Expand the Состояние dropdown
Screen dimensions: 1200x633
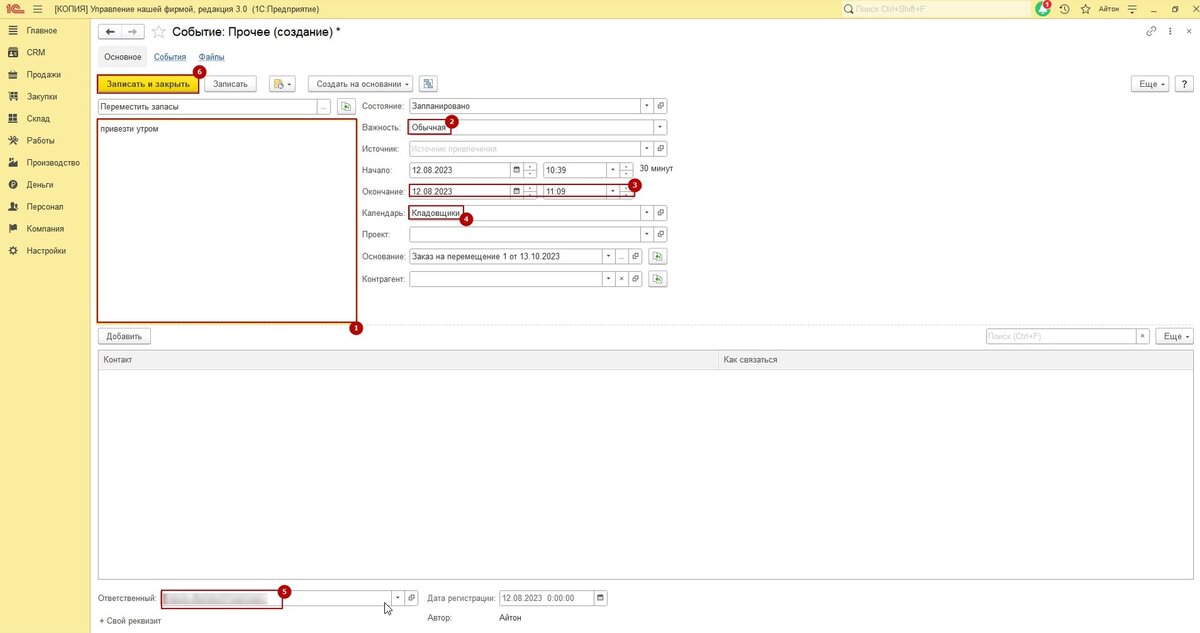click(646, 106)
